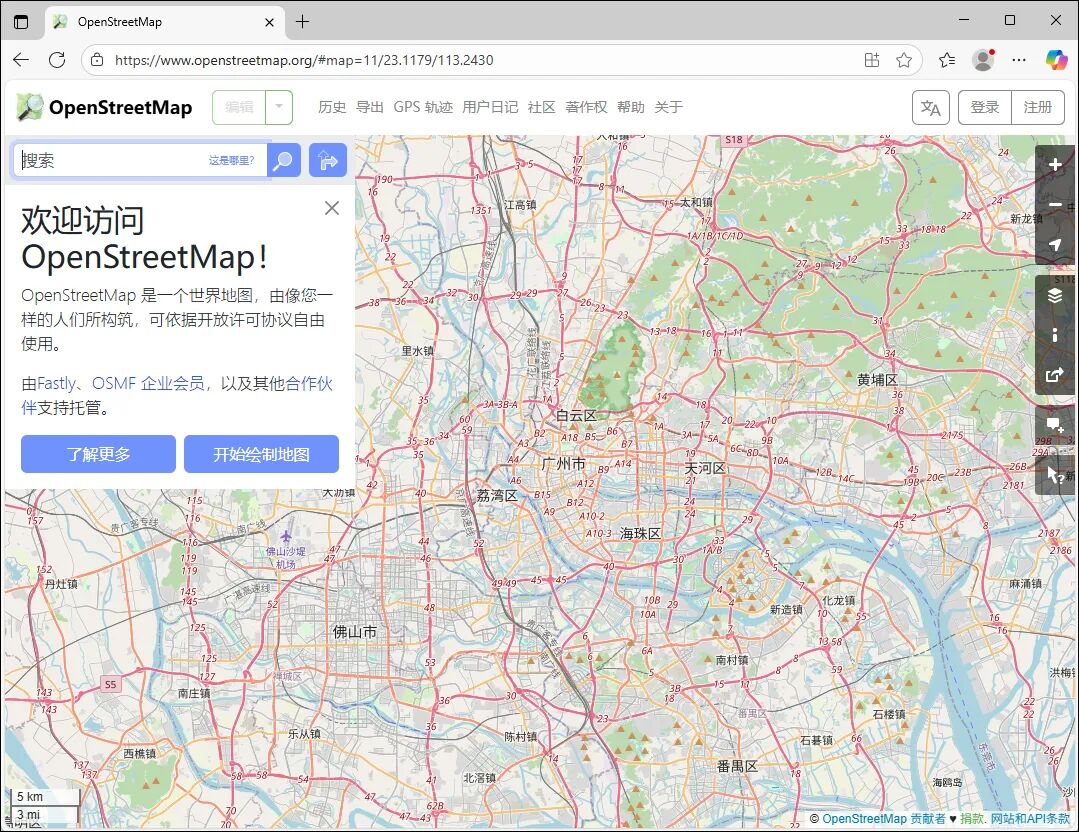Screen dimensions: 1079x832
Task: Open the 社区 menu item
Action: pos(542,107)
